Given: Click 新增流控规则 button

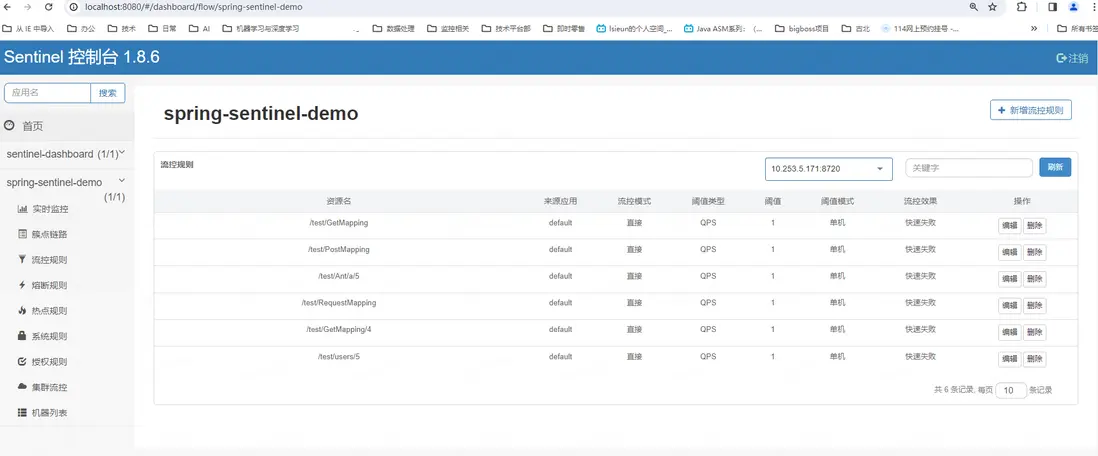Looking at the screenshot, I should 1030,111.
